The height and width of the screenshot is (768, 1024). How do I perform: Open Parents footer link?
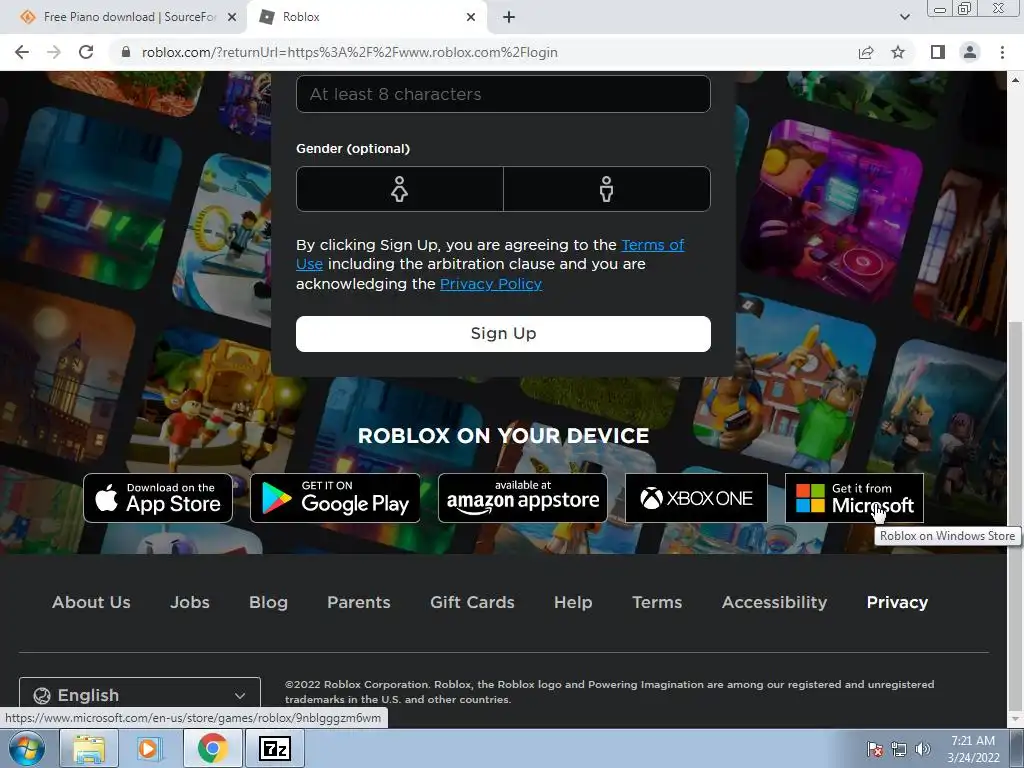point(359,602)
